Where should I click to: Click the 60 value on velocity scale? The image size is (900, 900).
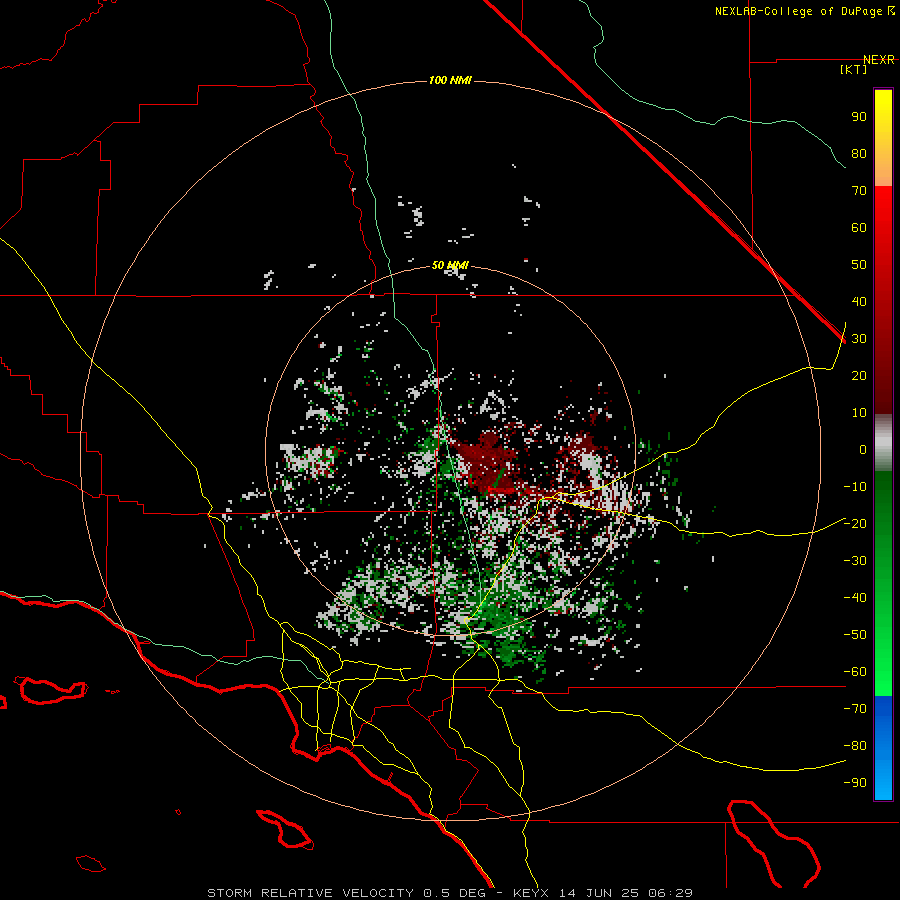[859, 228]
